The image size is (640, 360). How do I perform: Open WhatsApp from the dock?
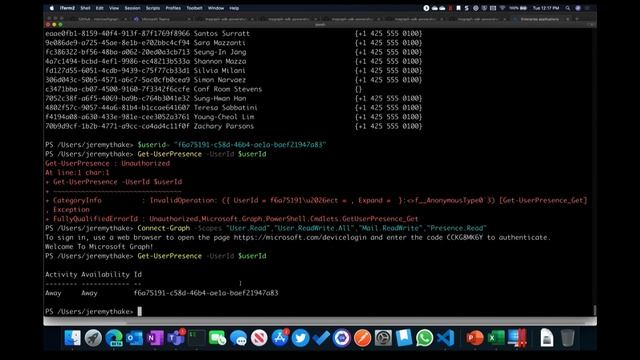pos(424,338)
